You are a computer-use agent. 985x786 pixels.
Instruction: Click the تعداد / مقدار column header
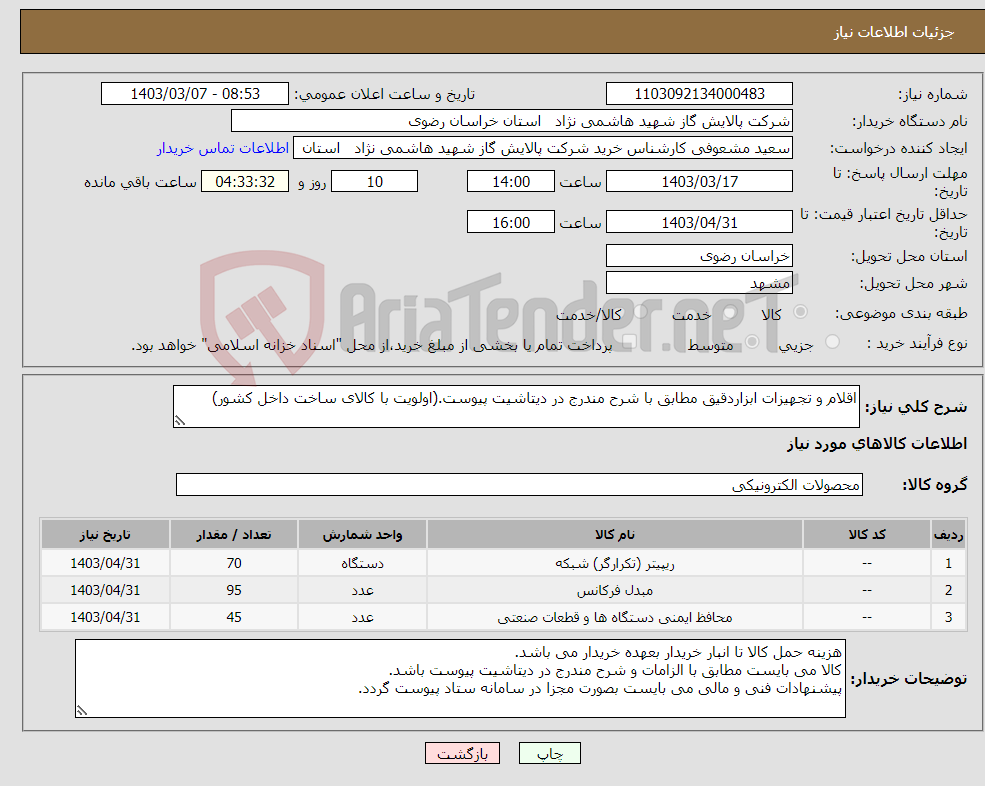point(234,534)
